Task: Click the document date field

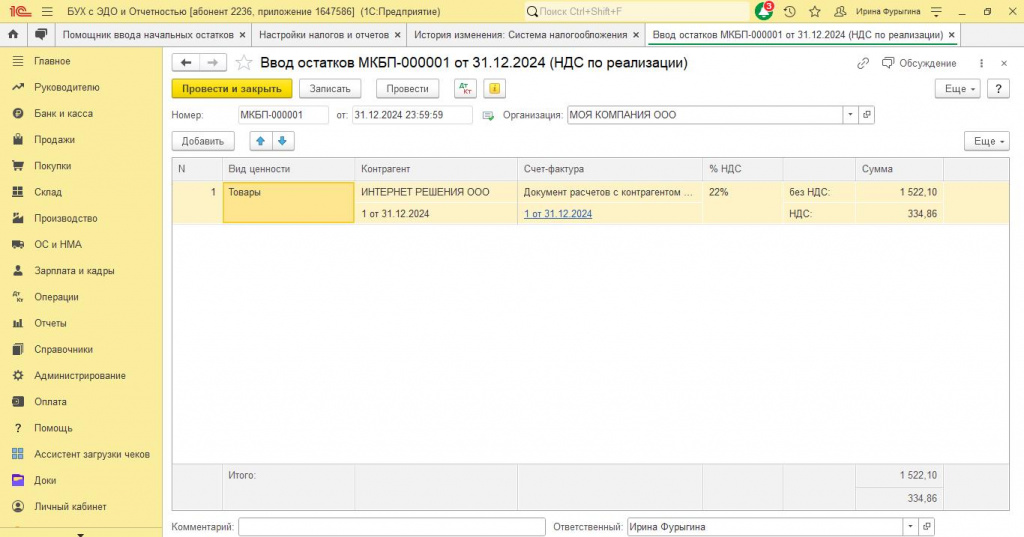Action: coord(412,115)
